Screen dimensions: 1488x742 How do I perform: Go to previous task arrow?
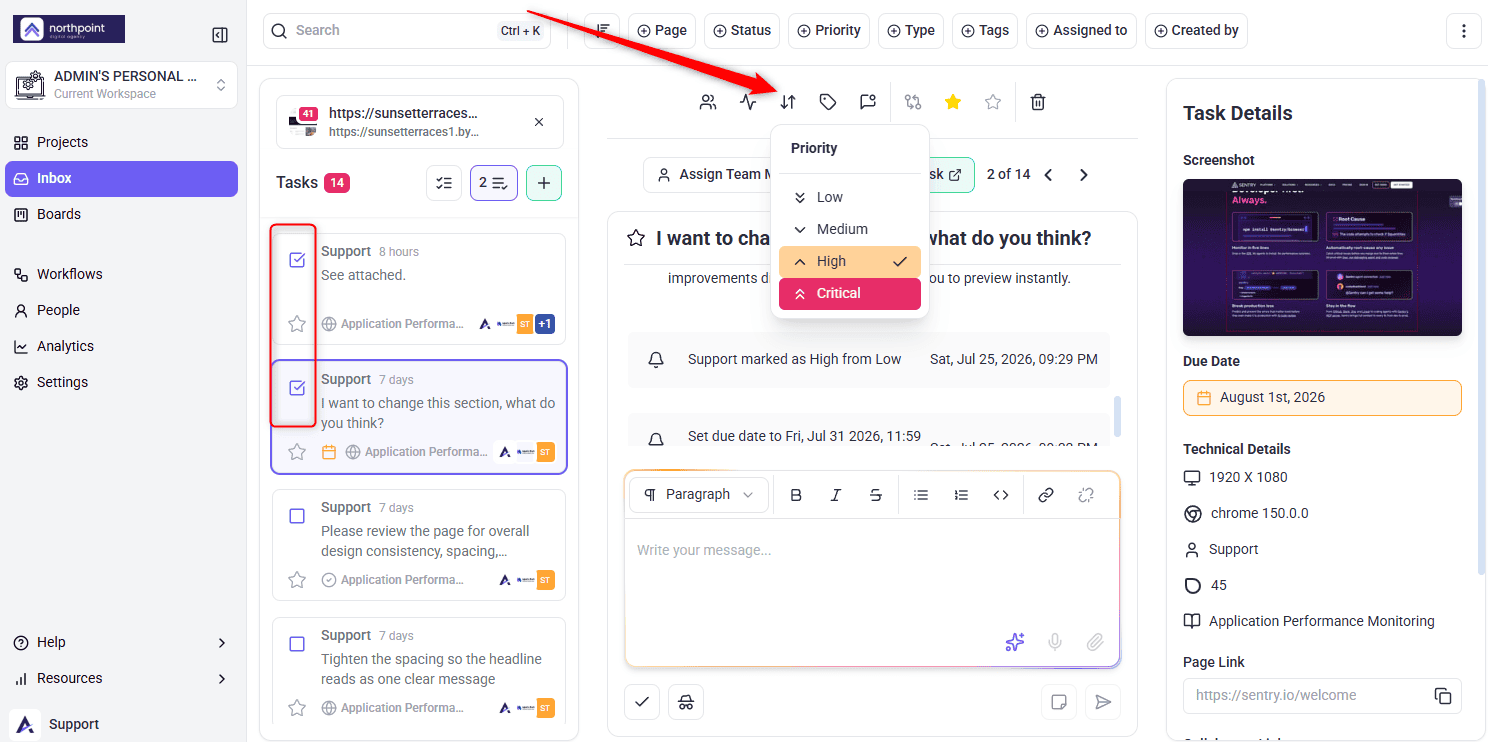point(1048,175)
